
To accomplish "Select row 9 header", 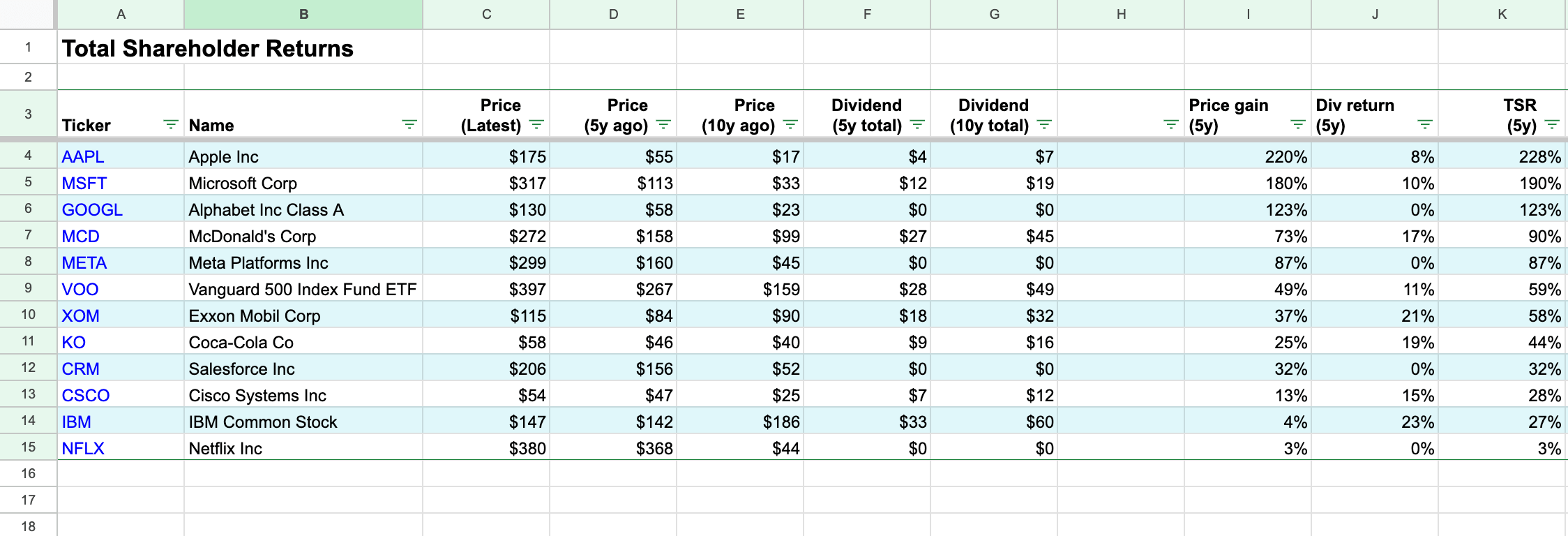I will point(28,288).
